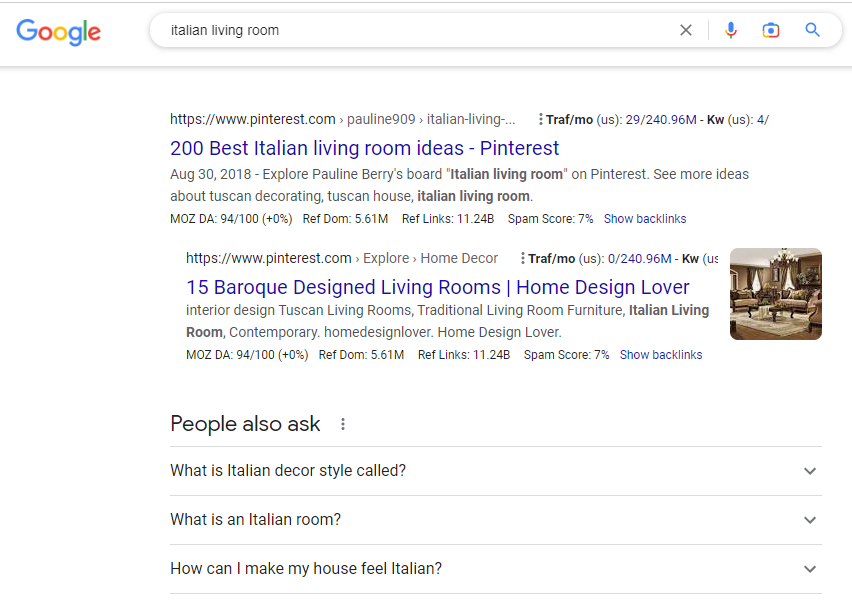Click Traf/mo value 29/240.96M link

pyautogui.click(x=661, y=120)
